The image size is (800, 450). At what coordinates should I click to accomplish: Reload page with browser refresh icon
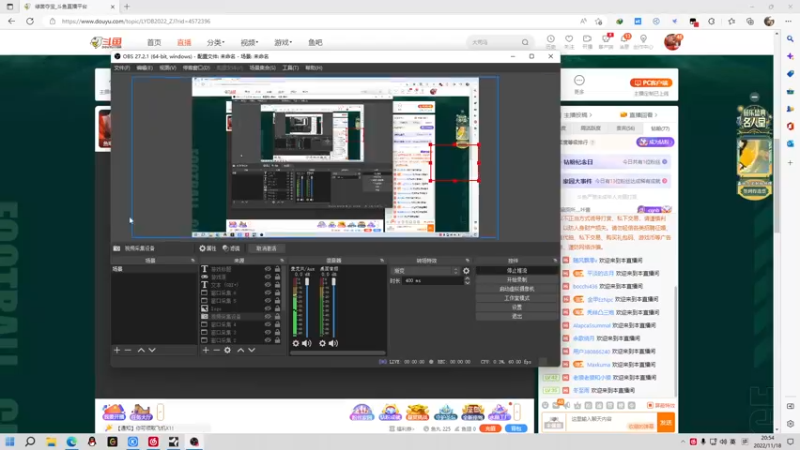pyautogui.click(x=30, y=21)
